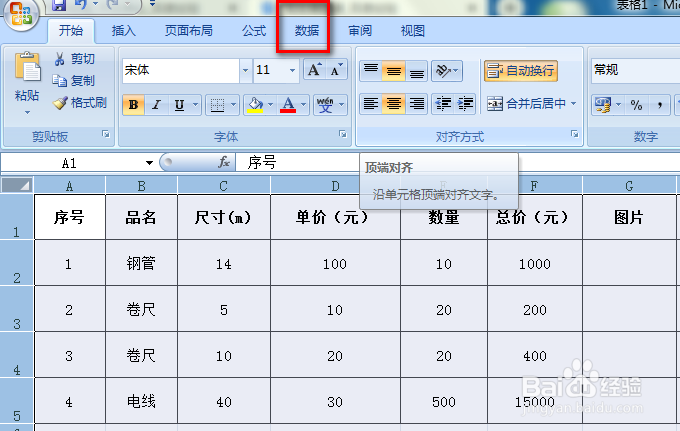The image size is (680, 431).
Task: Open the 剪贴板 dialog launcher
Action: [106, 135]
